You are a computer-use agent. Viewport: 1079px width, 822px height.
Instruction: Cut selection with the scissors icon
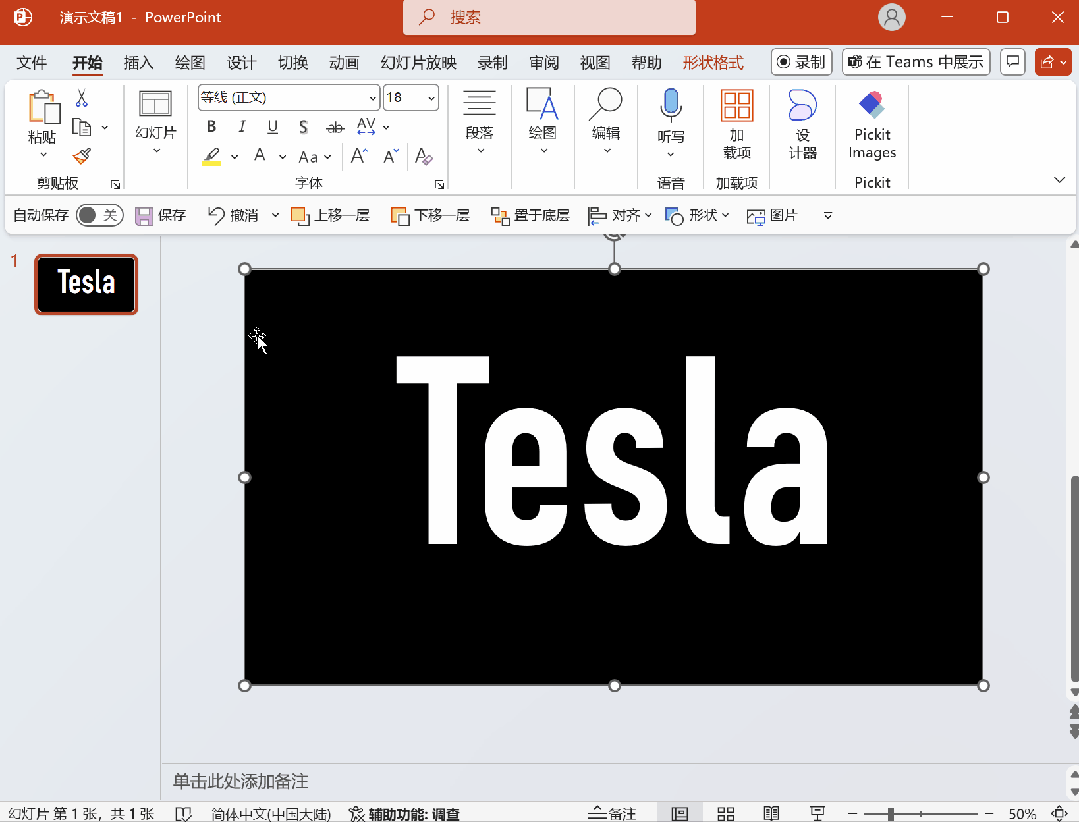82,98
